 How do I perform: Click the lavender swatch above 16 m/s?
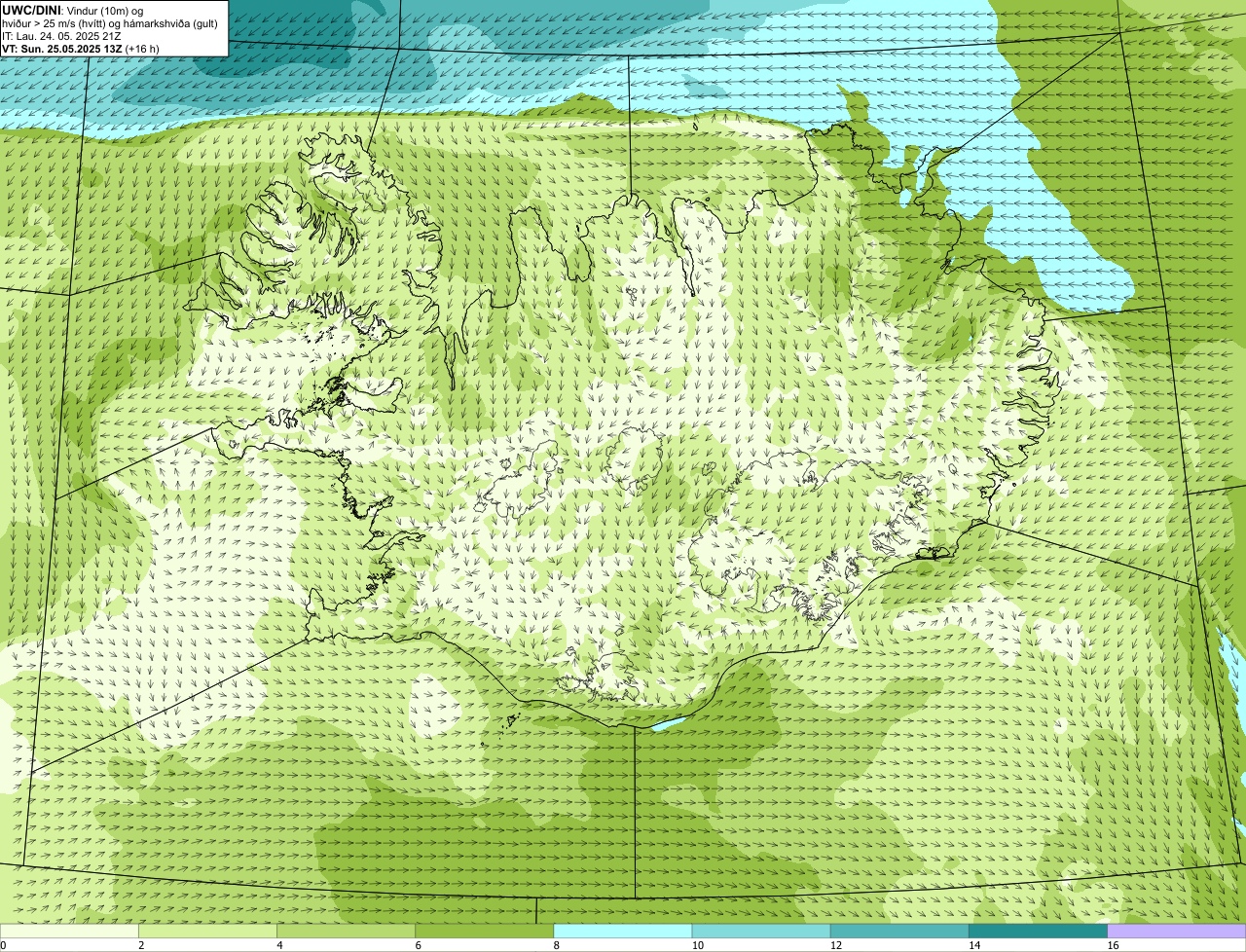(1177, 931)
